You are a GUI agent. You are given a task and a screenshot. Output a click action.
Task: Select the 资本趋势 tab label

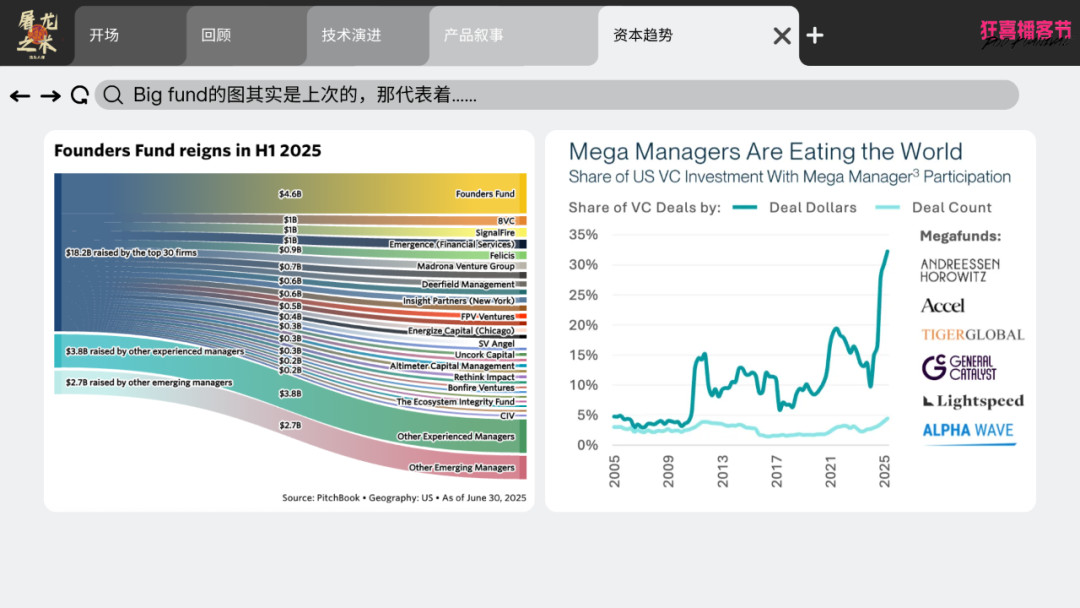tap(643, 35)
